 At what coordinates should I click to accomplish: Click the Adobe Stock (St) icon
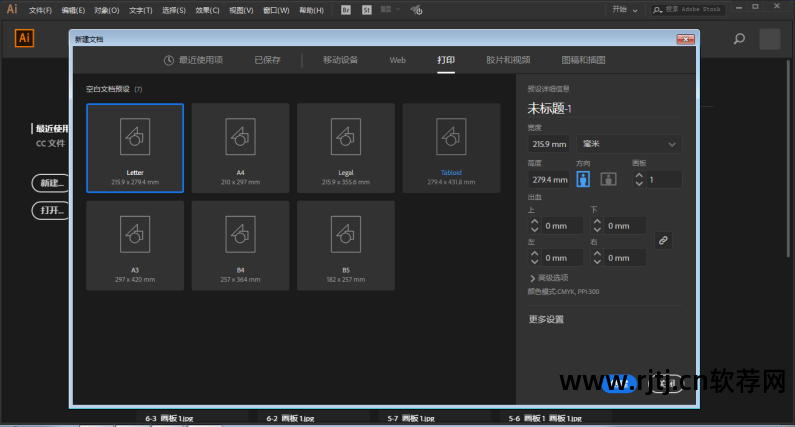(x=367, y=10)
